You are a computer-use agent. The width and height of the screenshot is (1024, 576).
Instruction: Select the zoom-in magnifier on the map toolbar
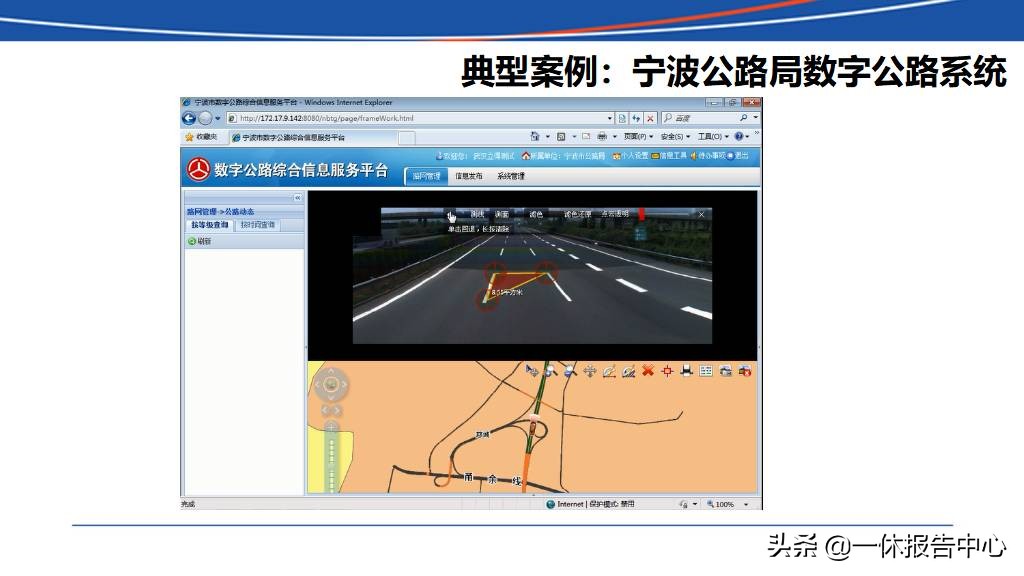click(549, 370)
